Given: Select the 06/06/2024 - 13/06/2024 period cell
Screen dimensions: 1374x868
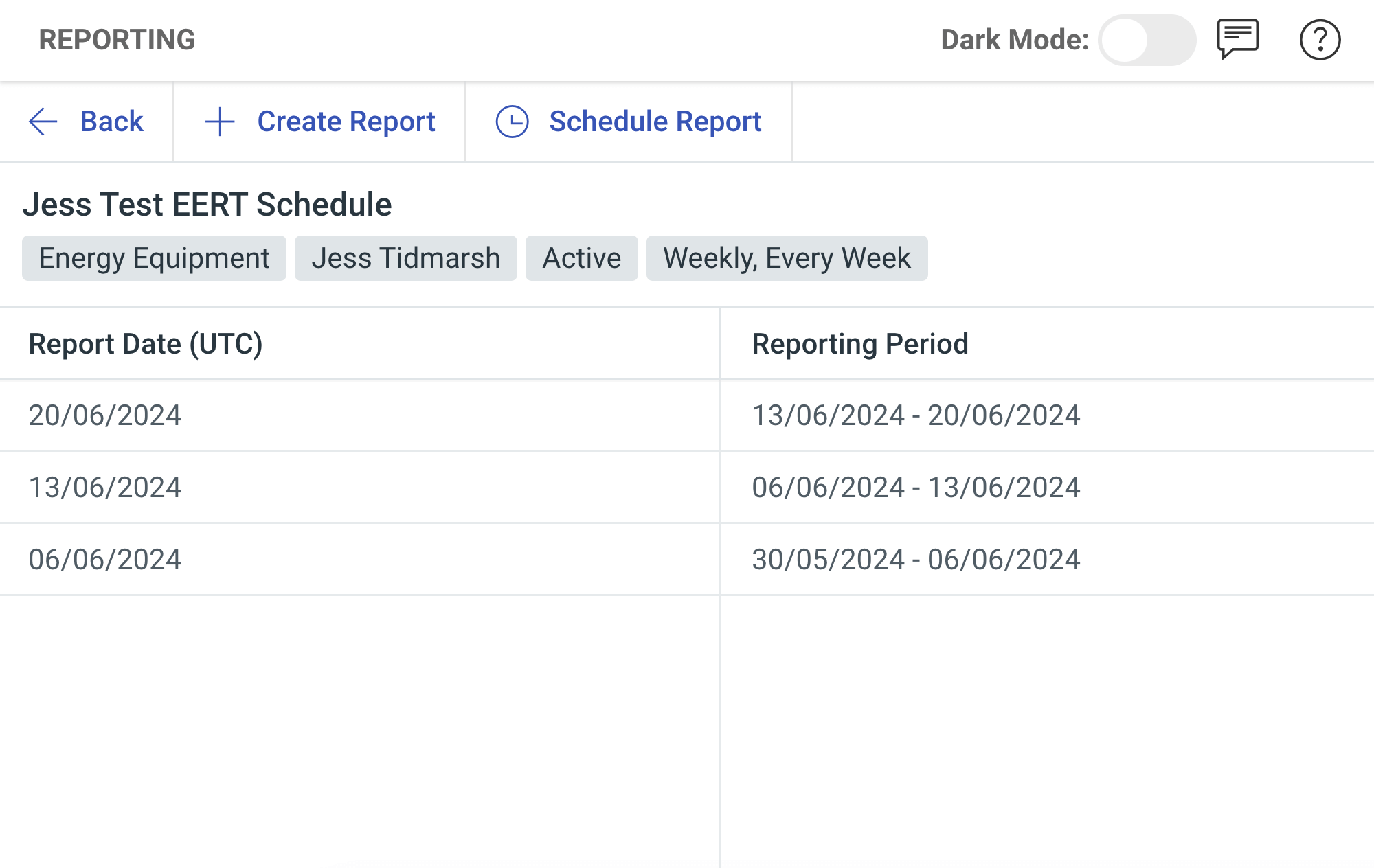Looking at the screenshot, I should [1047, 487].
